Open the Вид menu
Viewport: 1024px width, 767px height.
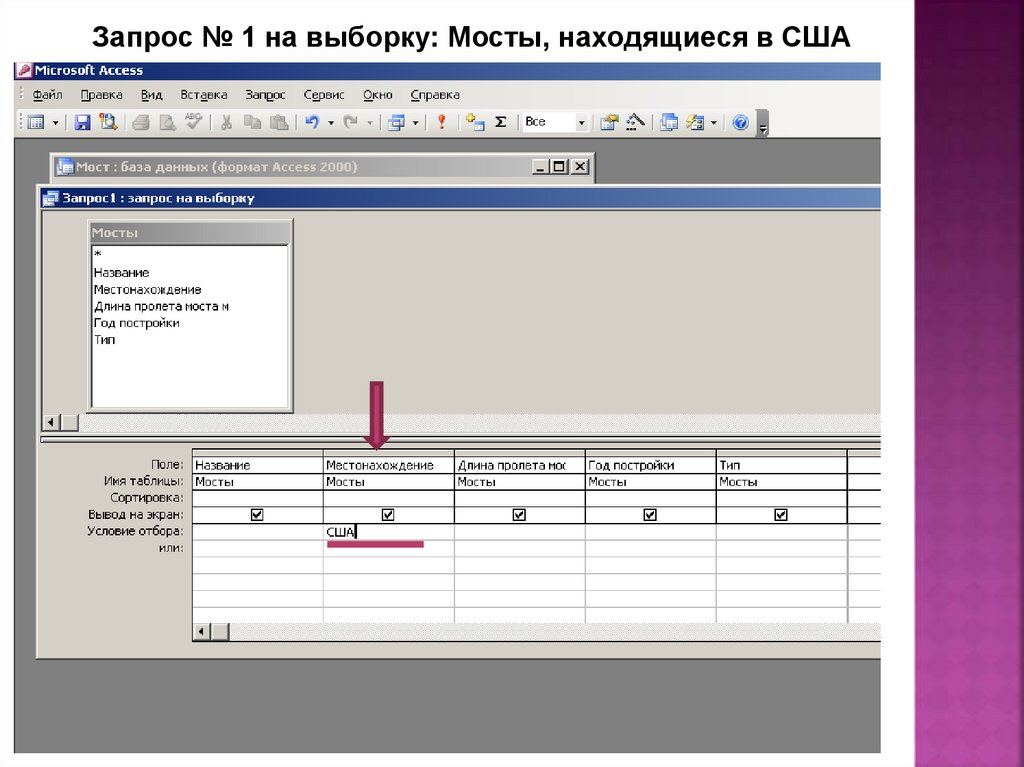(x=152, y=95)
